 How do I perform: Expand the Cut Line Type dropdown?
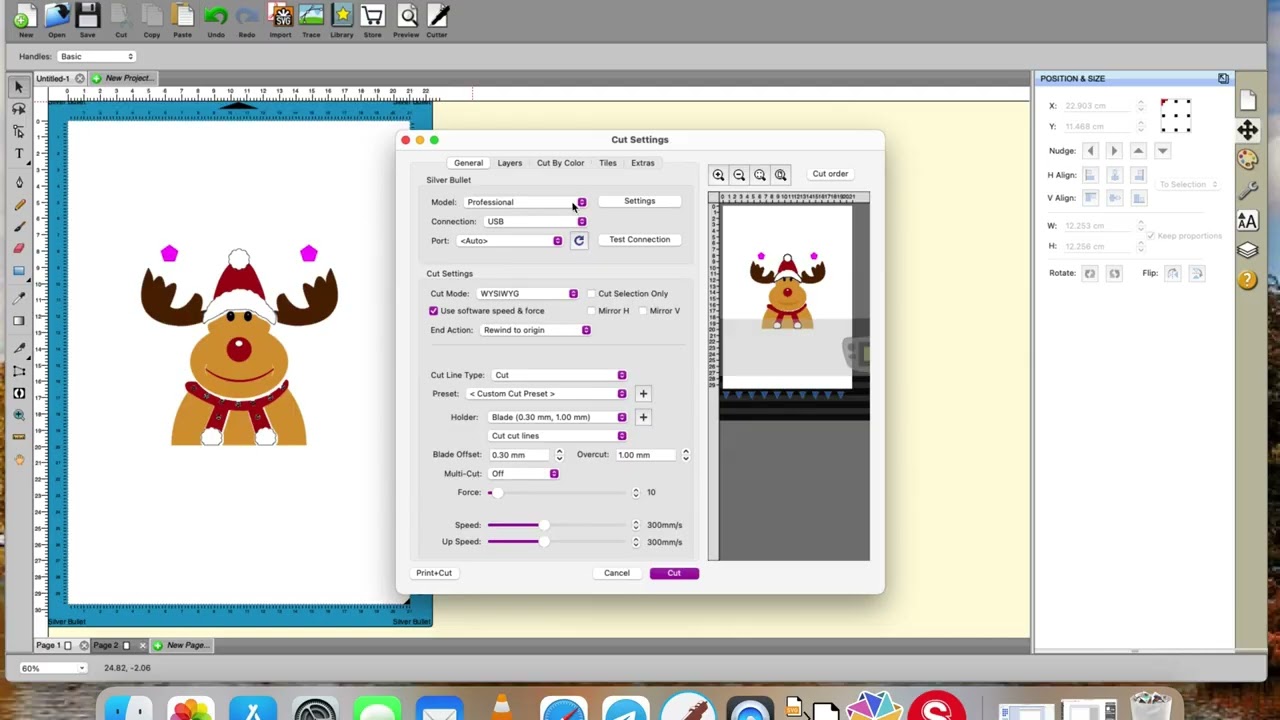point(559,375)
